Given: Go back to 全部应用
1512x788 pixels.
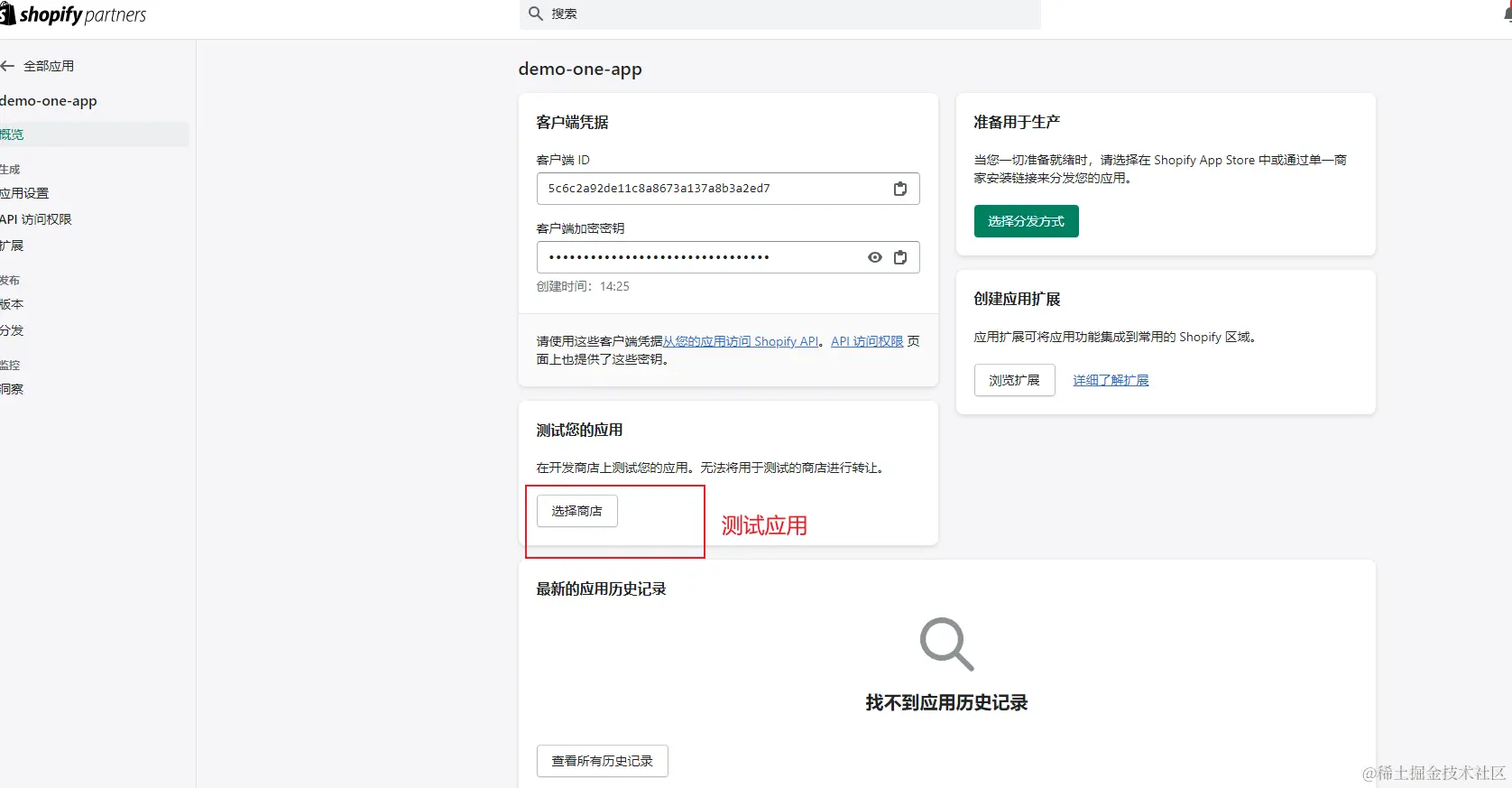Looking at the screenshot, I should 49,66.
